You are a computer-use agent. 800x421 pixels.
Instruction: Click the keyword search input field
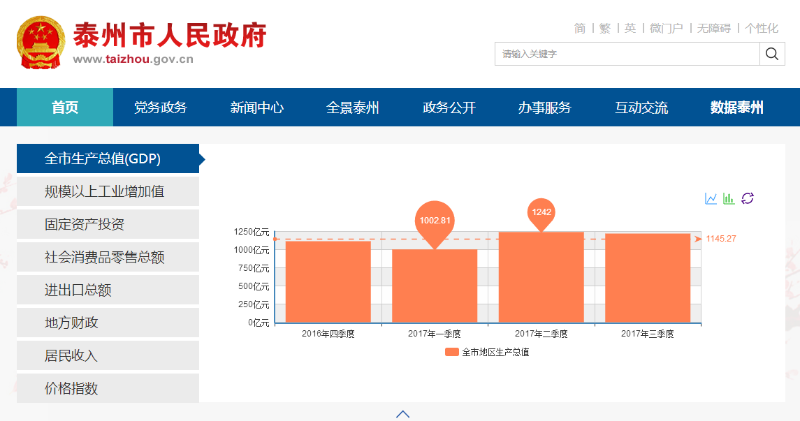[626, 53]
